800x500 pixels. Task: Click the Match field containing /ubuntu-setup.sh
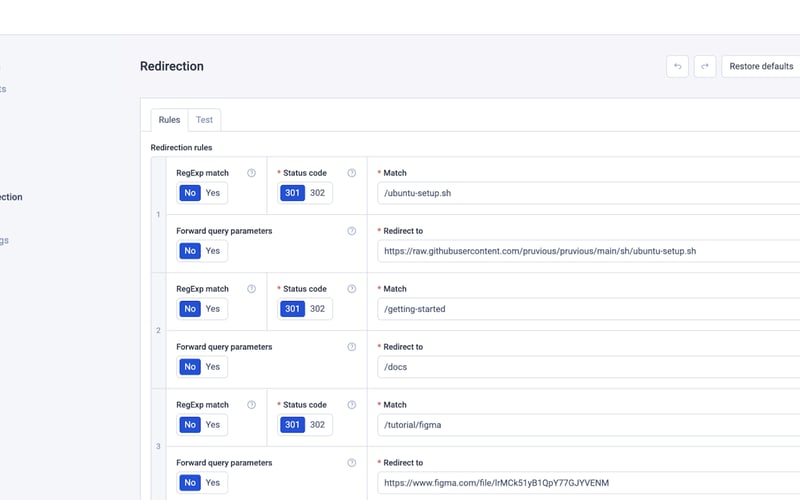pyautogui.click(x=590, y=193)
